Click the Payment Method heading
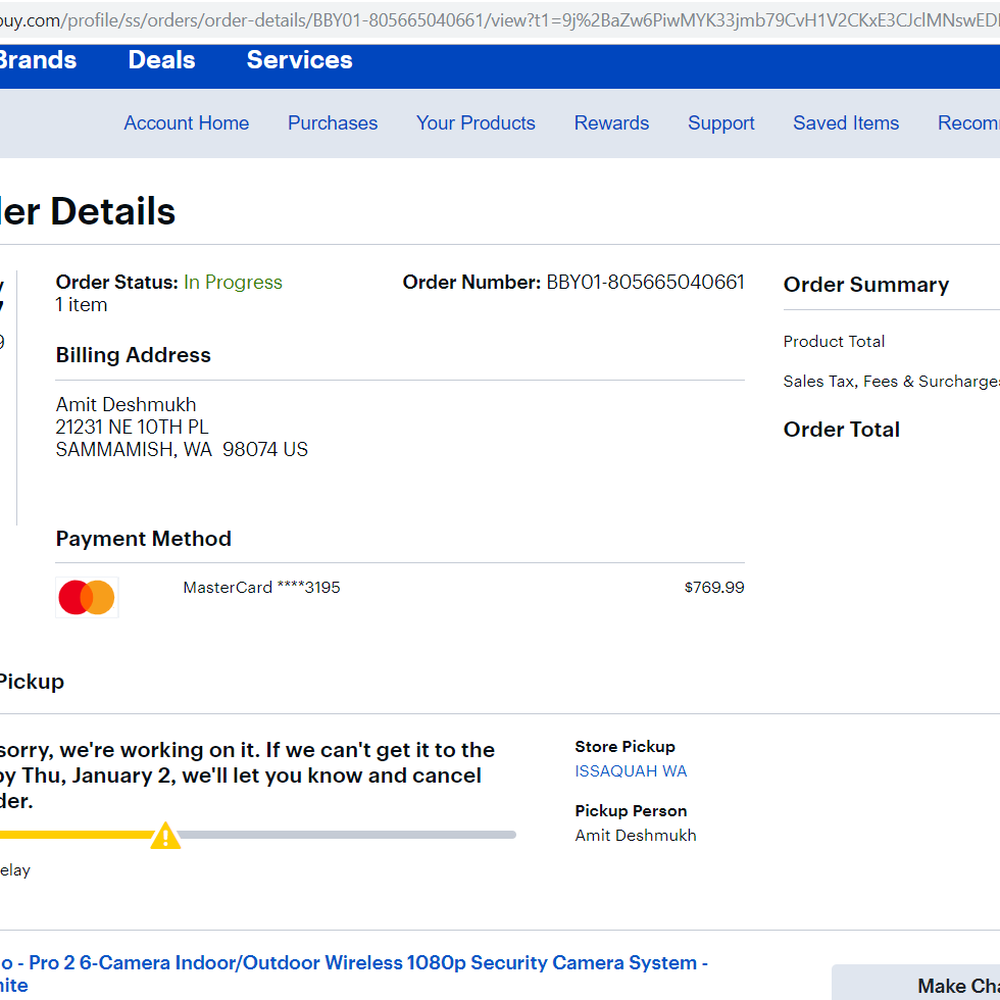 coord(143,539)
